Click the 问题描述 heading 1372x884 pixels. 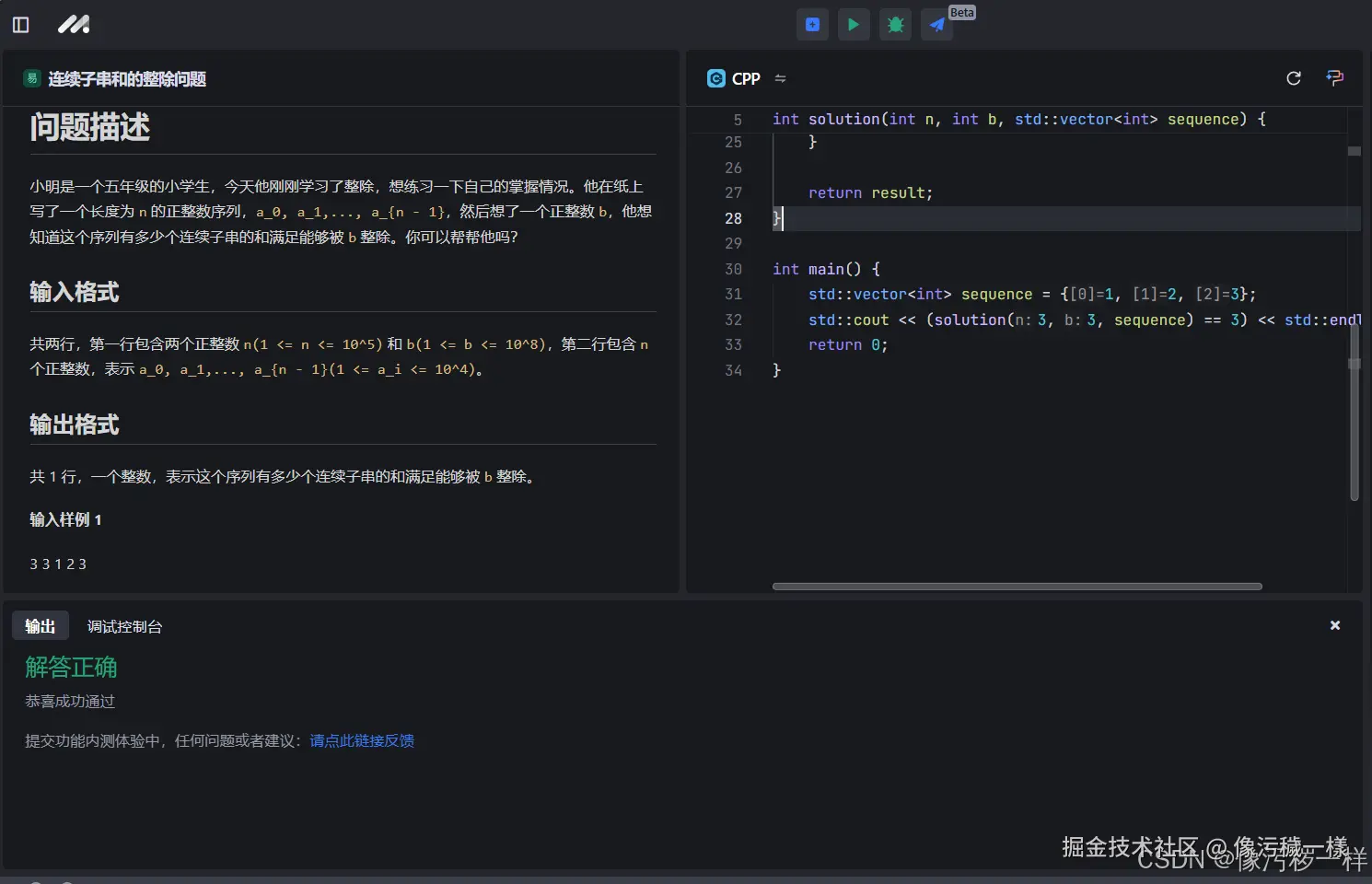pyautogui.click(x=89, y=127)
